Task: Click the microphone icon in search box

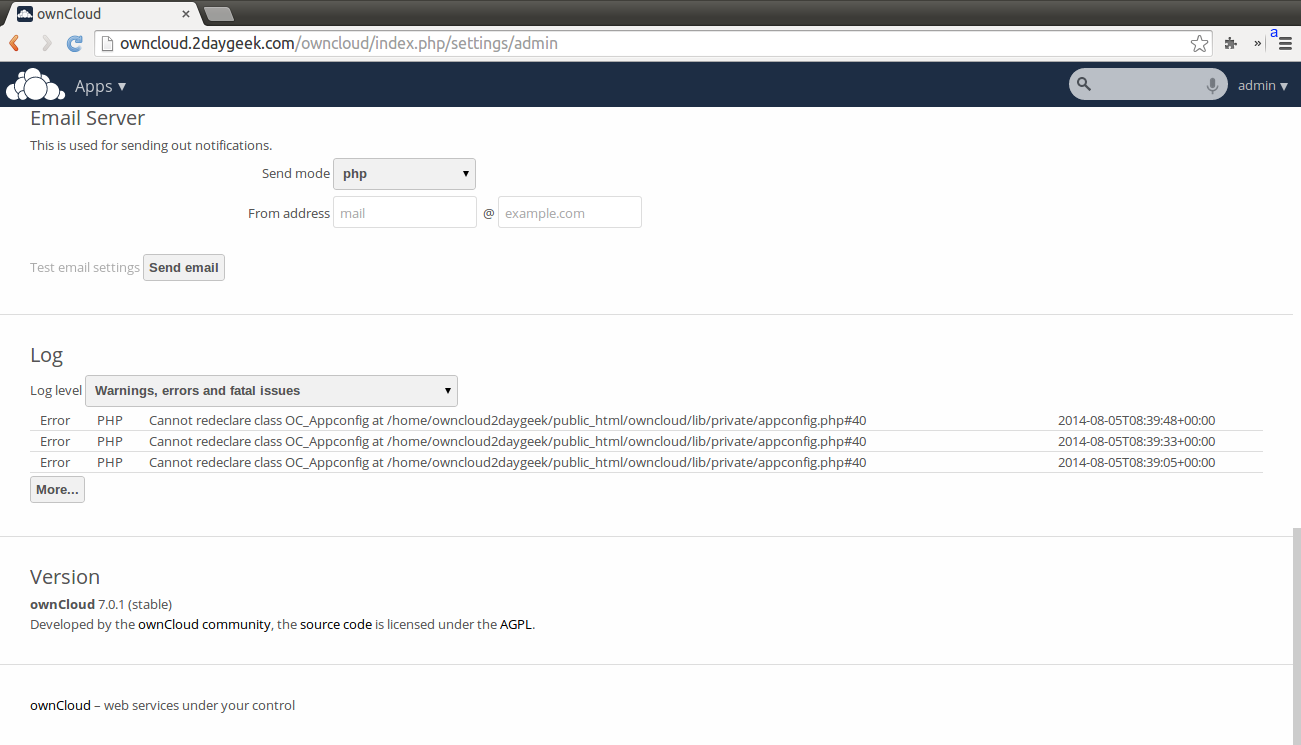Action: coord(1212,85)
